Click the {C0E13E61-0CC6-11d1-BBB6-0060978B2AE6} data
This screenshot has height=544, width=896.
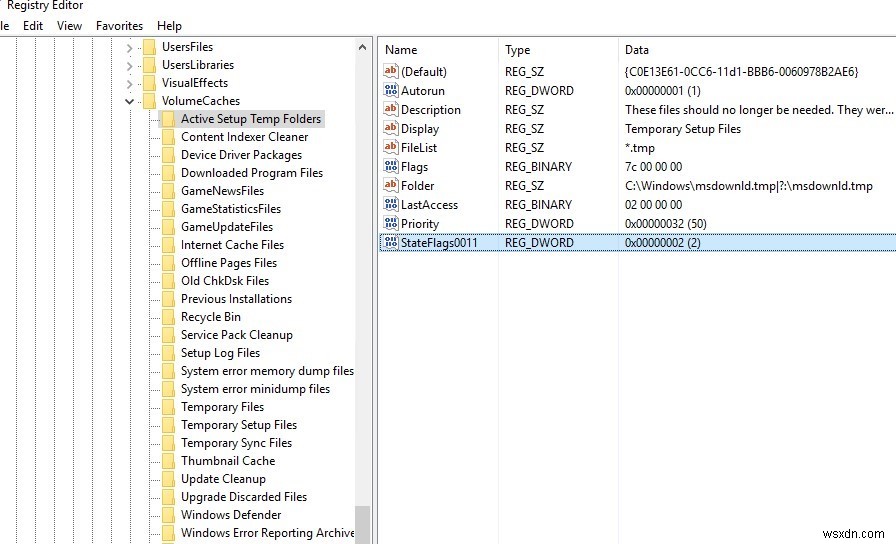(x=742, y=71)
